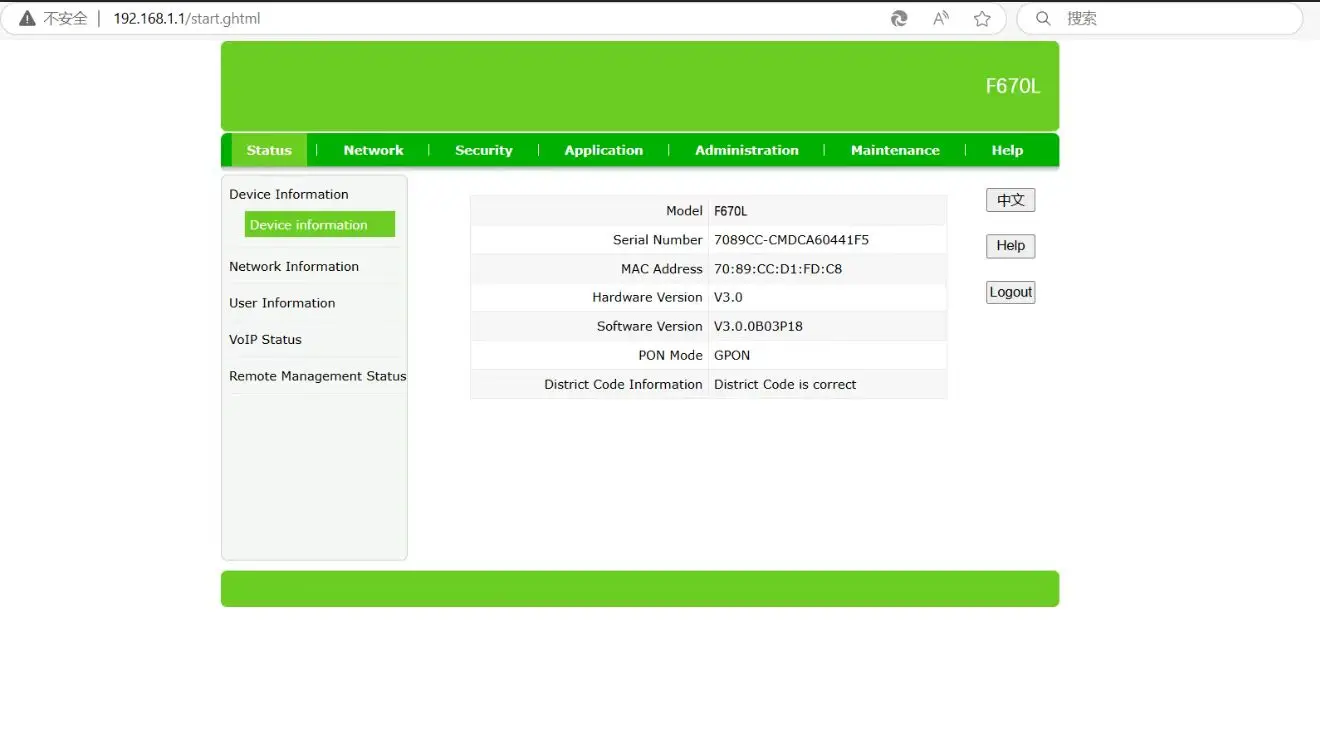
Task: Click the 'District Code Information' label
Action: click(x=624, y=384)
